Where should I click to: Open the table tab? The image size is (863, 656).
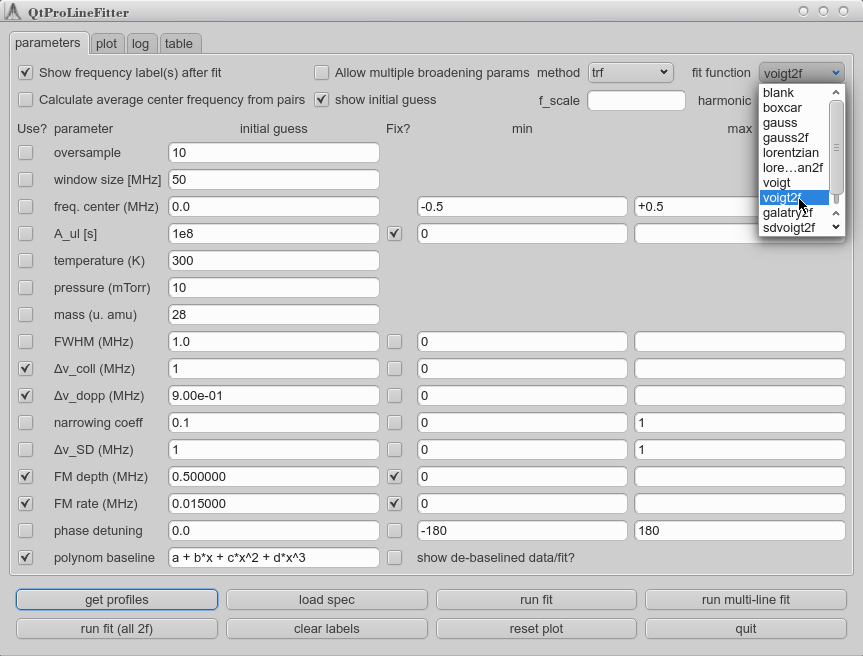(179, 44)
